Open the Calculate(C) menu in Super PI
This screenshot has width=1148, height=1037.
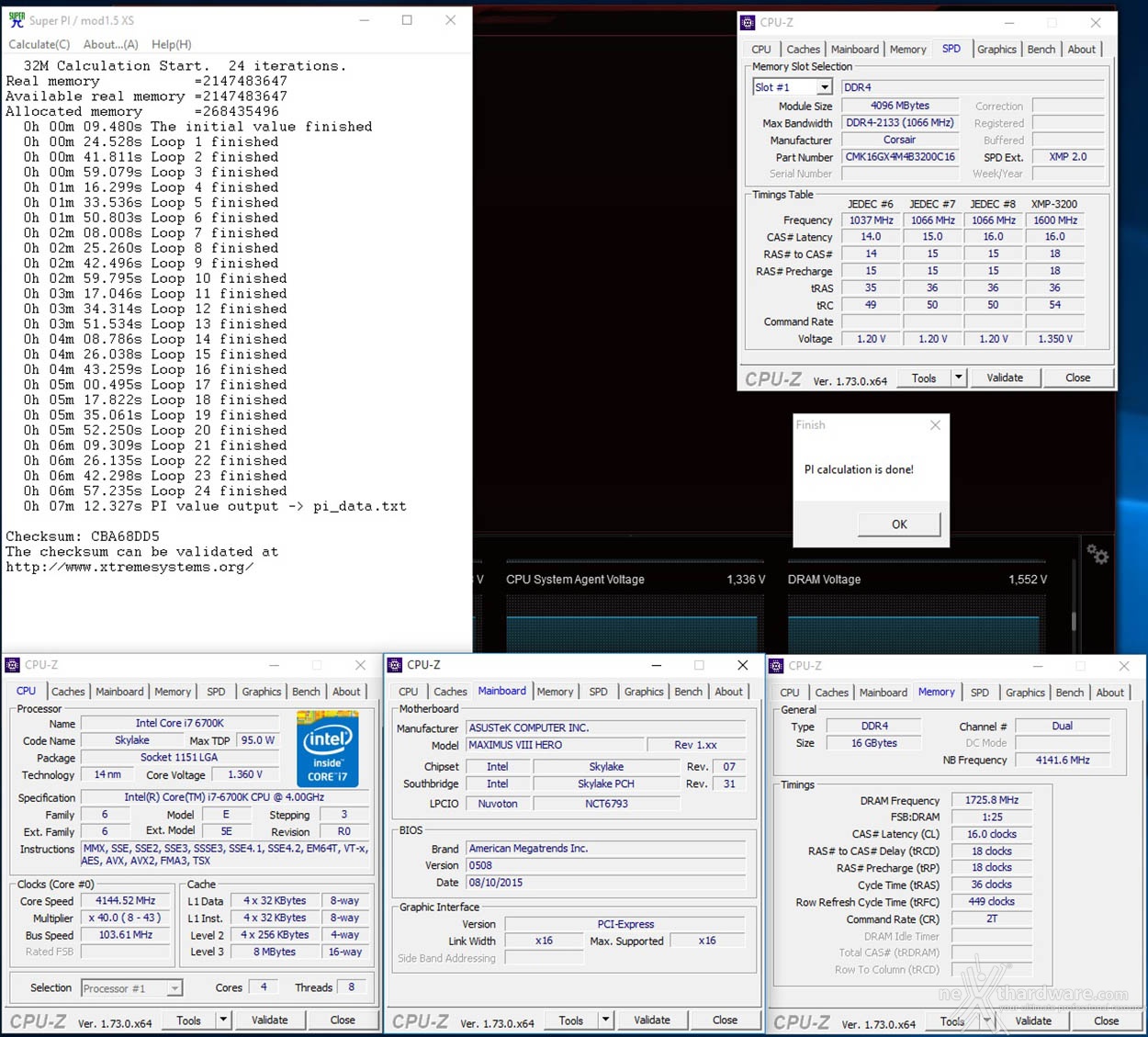(39, 44)
